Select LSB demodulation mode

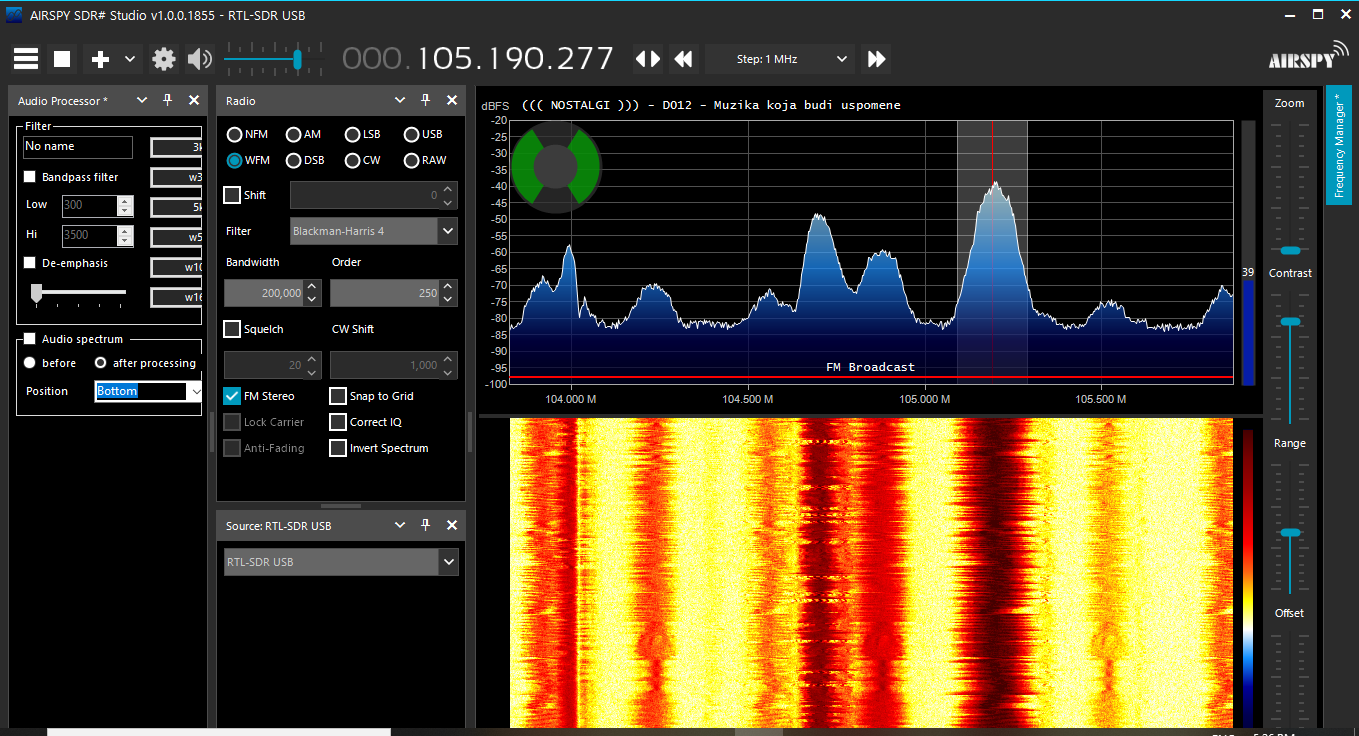coord(363,134)
